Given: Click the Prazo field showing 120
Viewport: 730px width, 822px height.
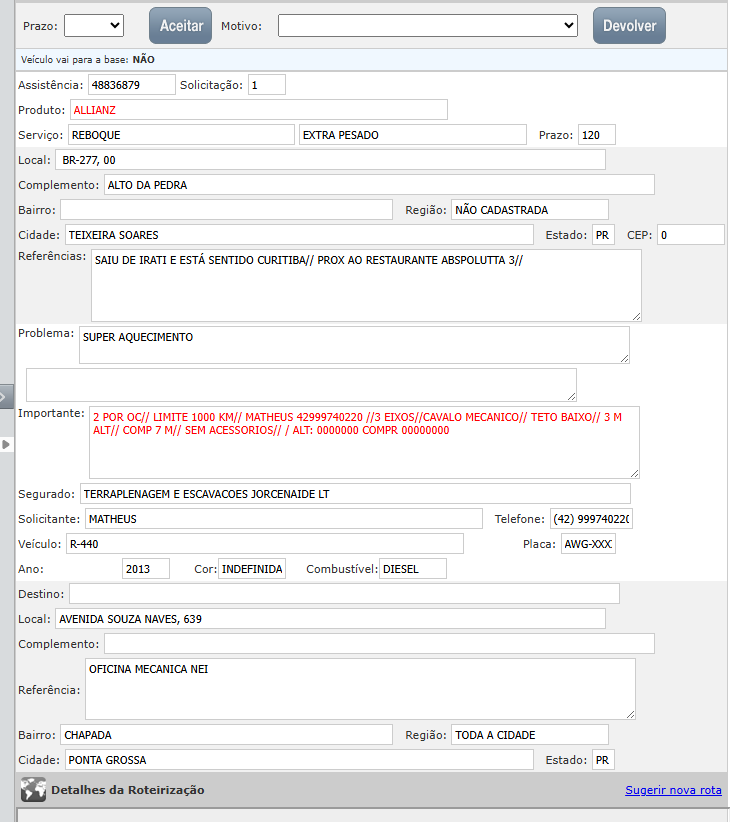Looking at the screenshot, I should [x=597, y=135].
